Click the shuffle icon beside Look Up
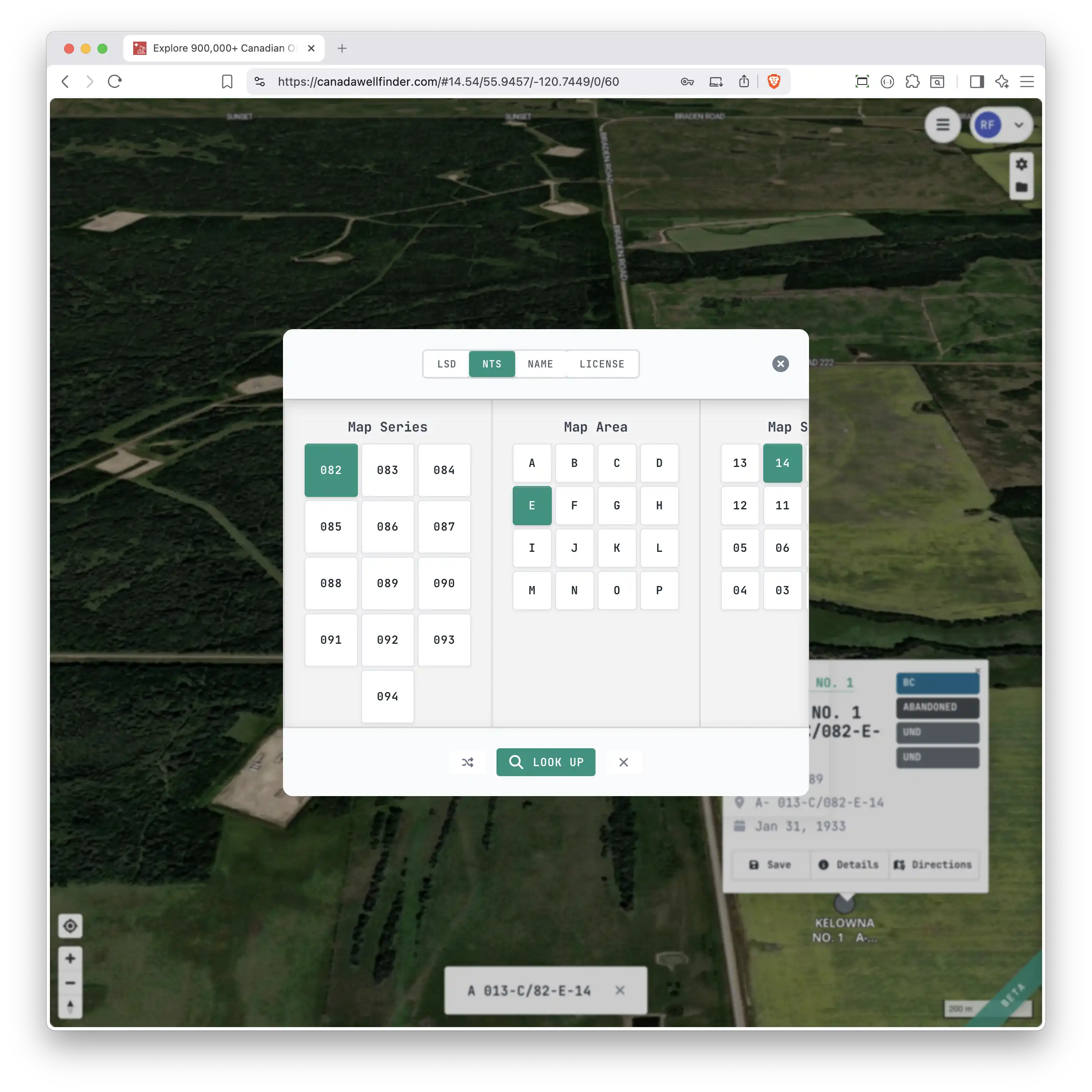The width and height of the screenshot is (1092, 1092). pos(467,762)
